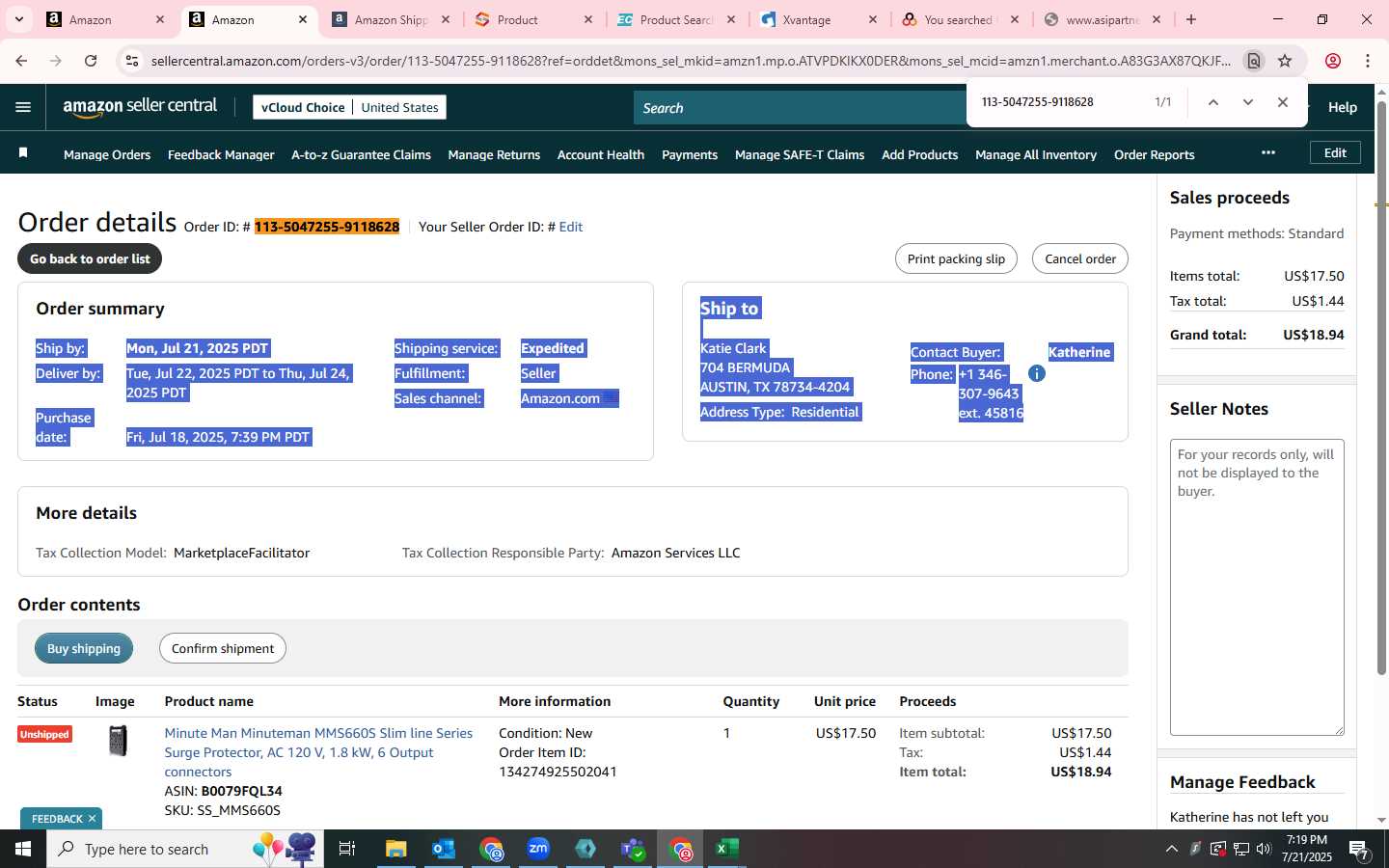Open Manage All Inventory
Image resolution: width=1389 pixels, height=868 pixels.
point(1036,154)
